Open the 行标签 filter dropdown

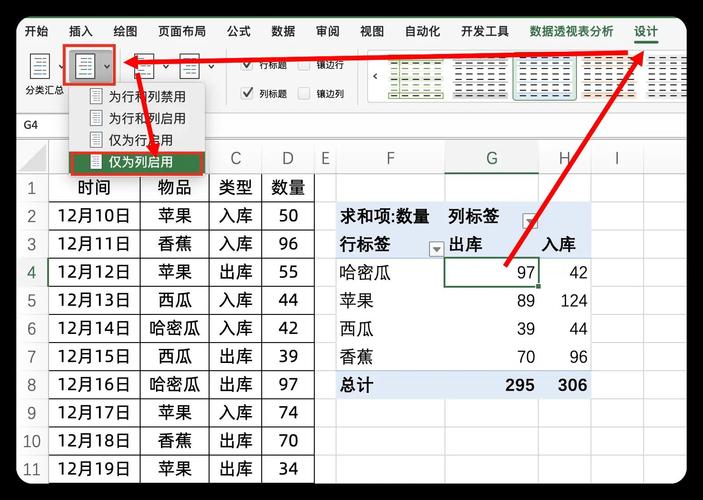pos(435,248)
